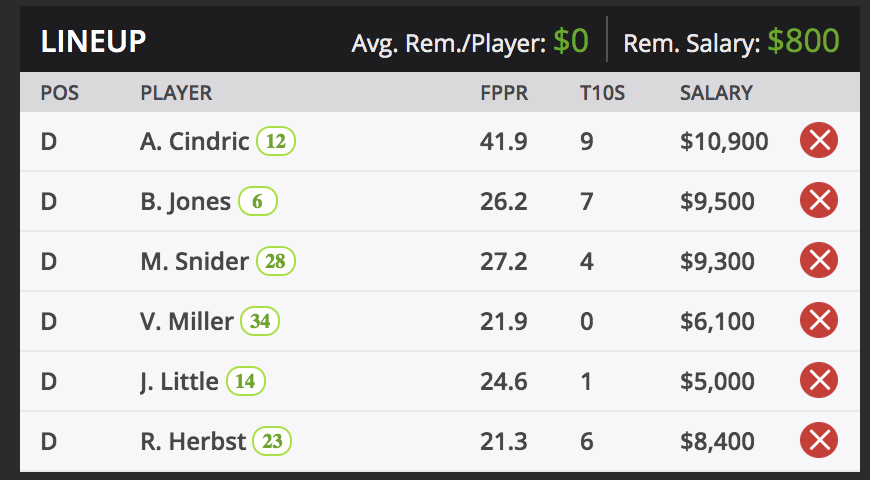The height and width of the screenshot is (480, 870).
Task: Remove A. Cindric from the lineup
Action: coord(819,141)
